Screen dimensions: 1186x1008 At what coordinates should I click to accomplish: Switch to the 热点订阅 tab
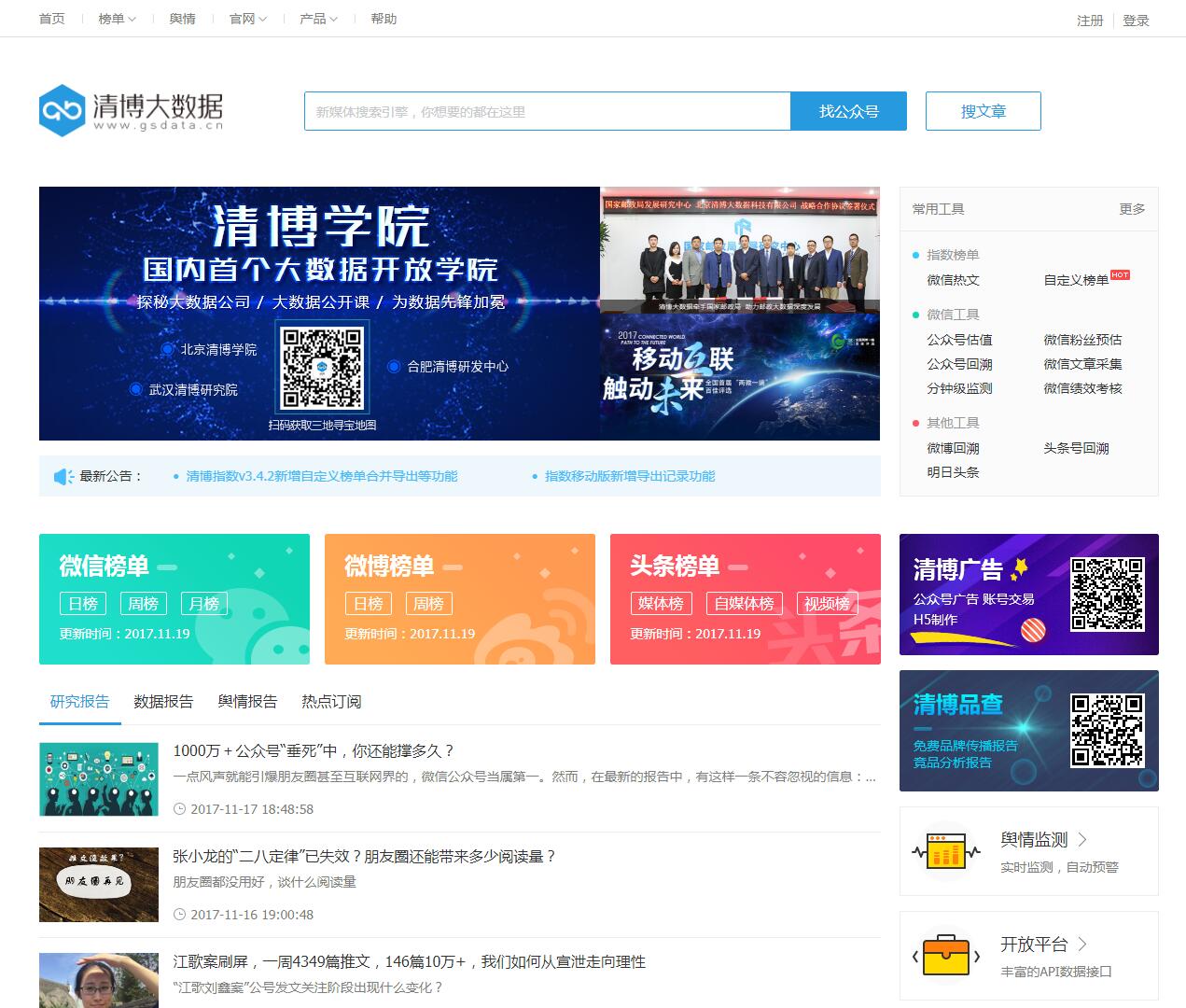coord(331,702)
